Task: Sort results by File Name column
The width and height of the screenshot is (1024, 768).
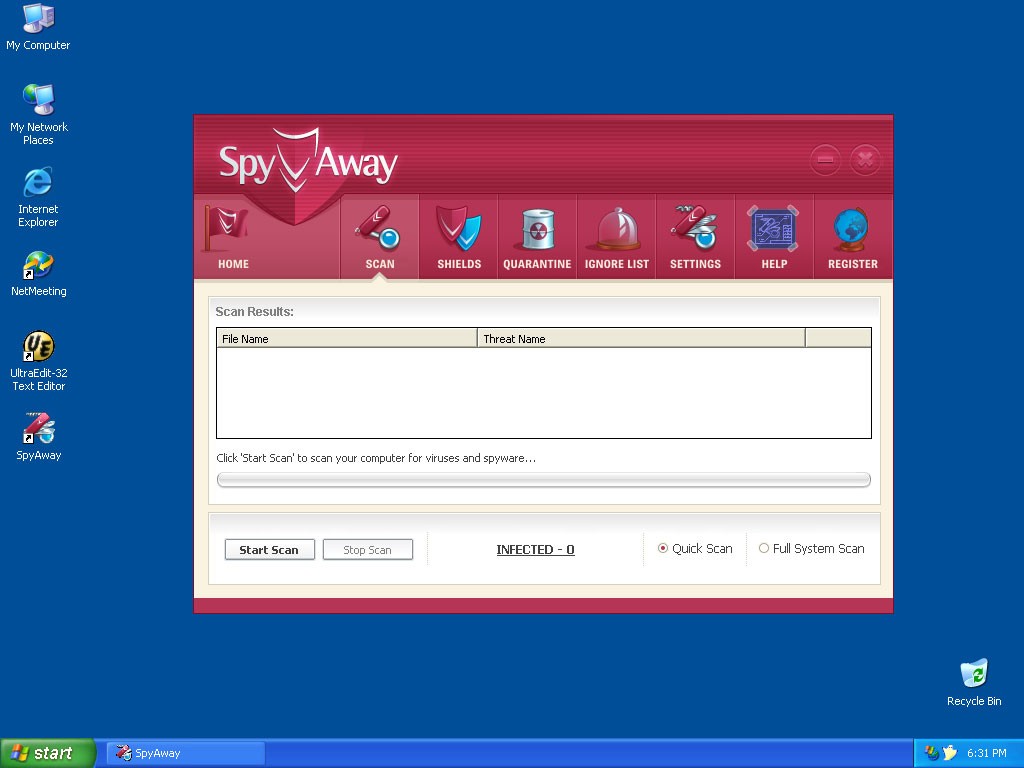Action: click(346, 339)
